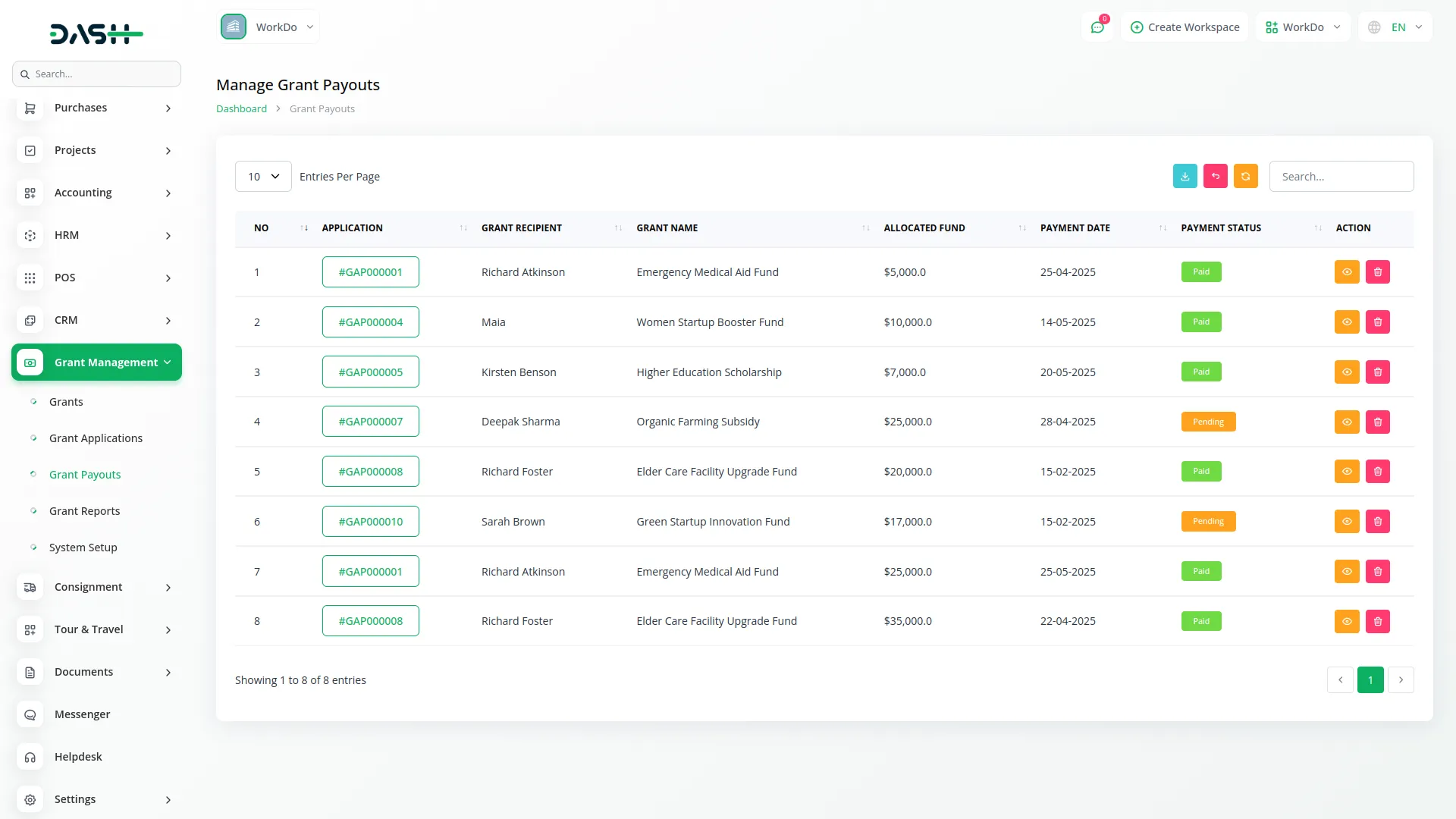Viewport: 1456px width, 819px height.
Task: Select Grant Reports in the sidebar
Action: (84, 510)
